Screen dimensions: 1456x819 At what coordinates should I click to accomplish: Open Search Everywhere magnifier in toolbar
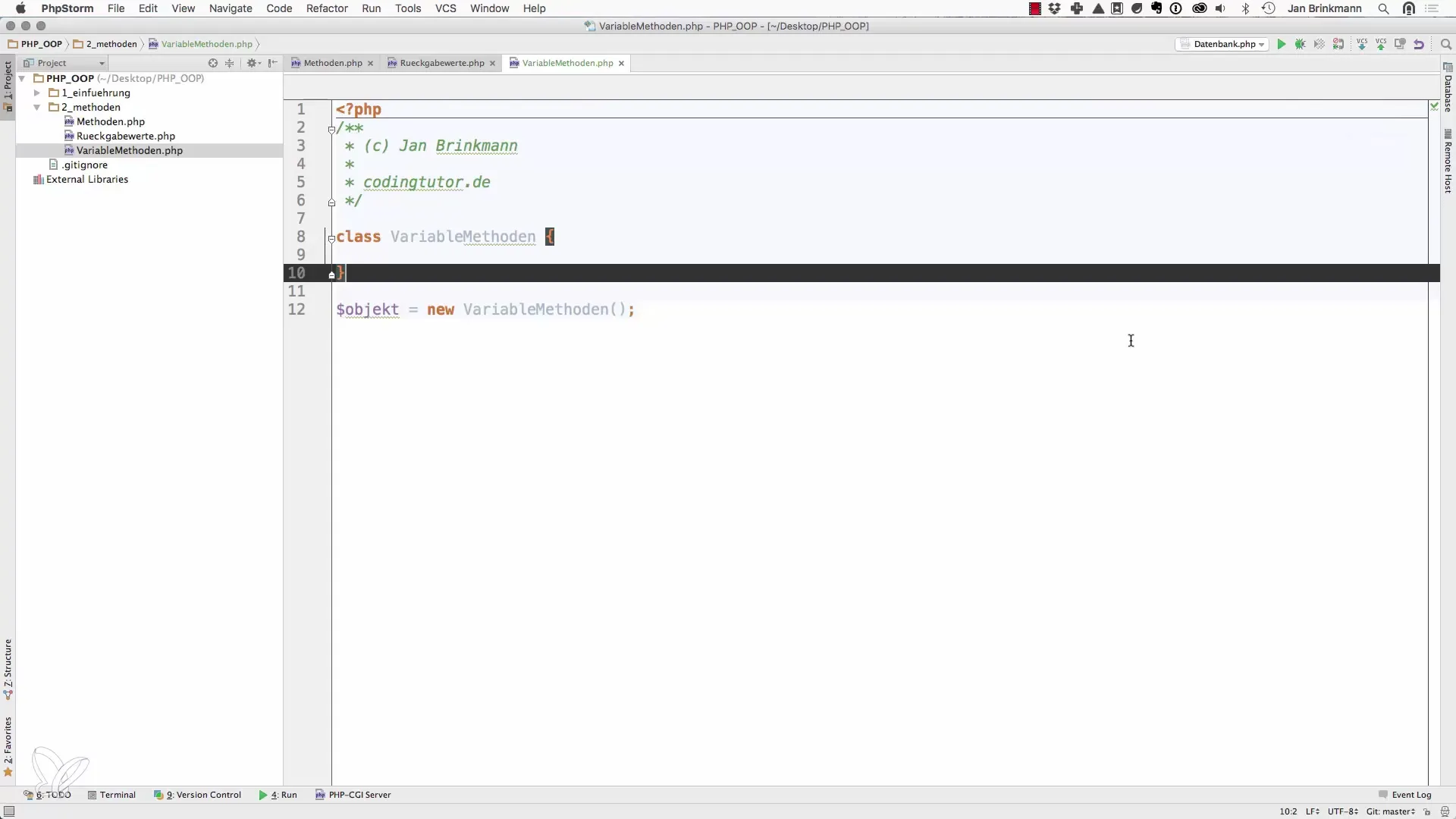1445,44
